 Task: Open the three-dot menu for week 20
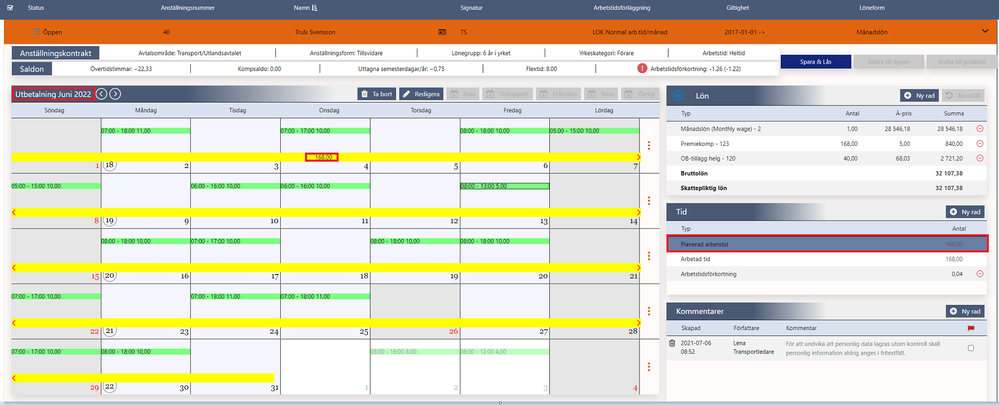click(649, 256)
